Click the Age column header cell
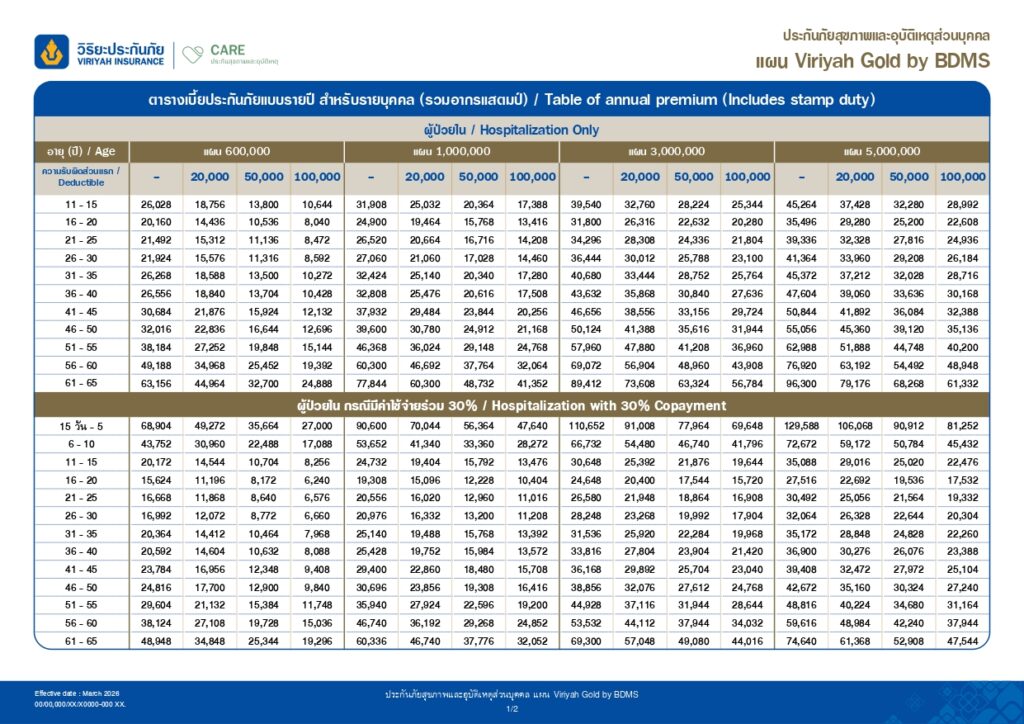The width and height of the screenshot is (1024, 724). (x=82, y=151)
